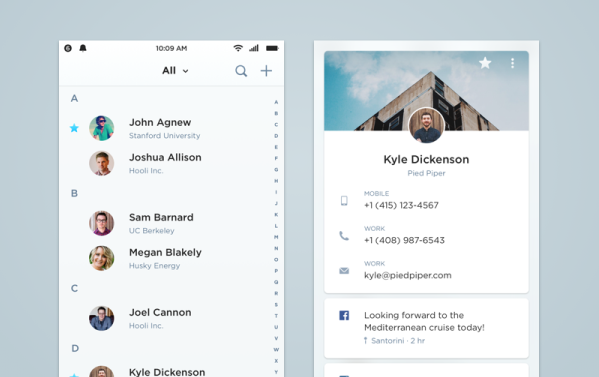The image size is (599, 377).
Task: Open the search magnifier icon
Action: tap(241, 71)
